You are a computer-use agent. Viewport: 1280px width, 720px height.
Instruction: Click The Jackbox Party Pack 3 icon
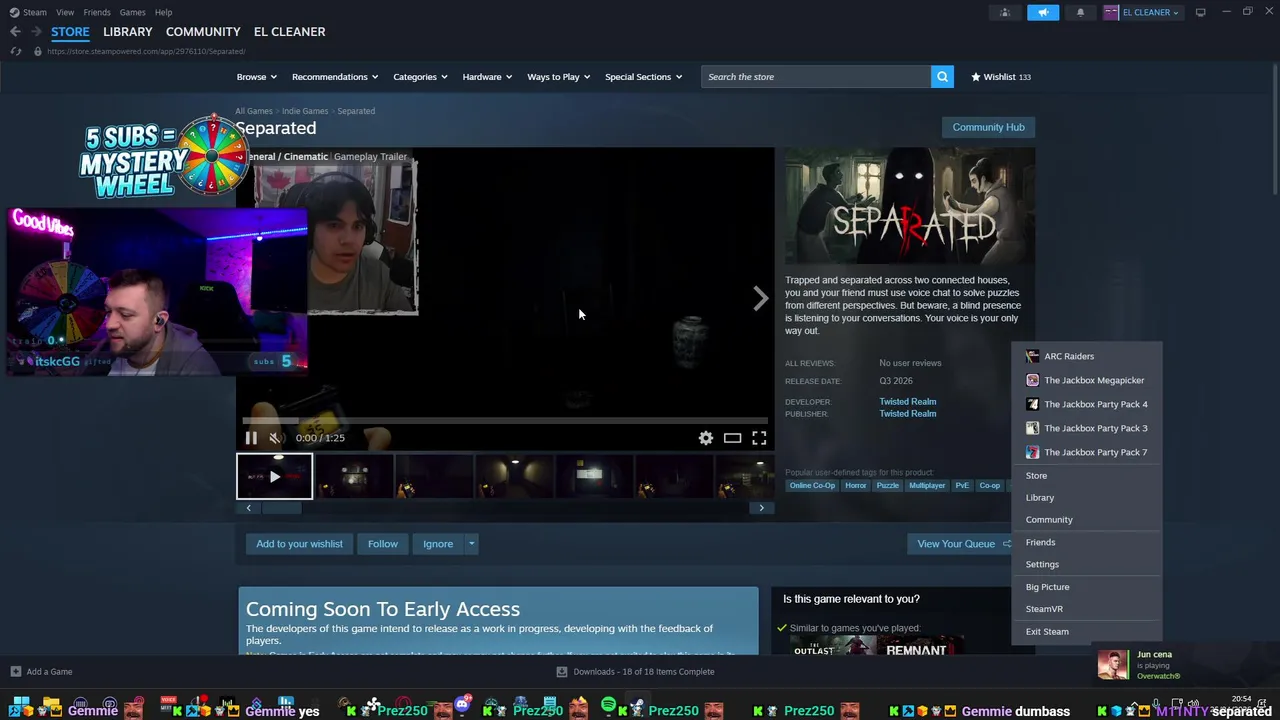1032,428
